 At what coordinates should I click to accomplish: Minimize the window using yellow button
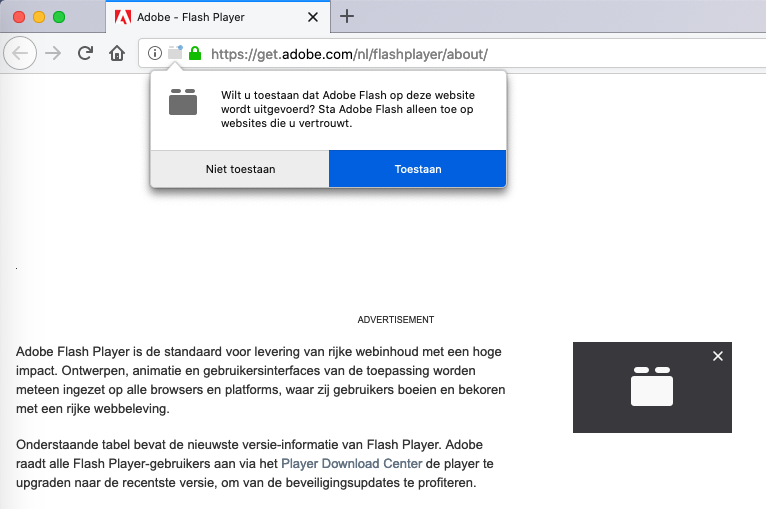(x=39, y=17)
